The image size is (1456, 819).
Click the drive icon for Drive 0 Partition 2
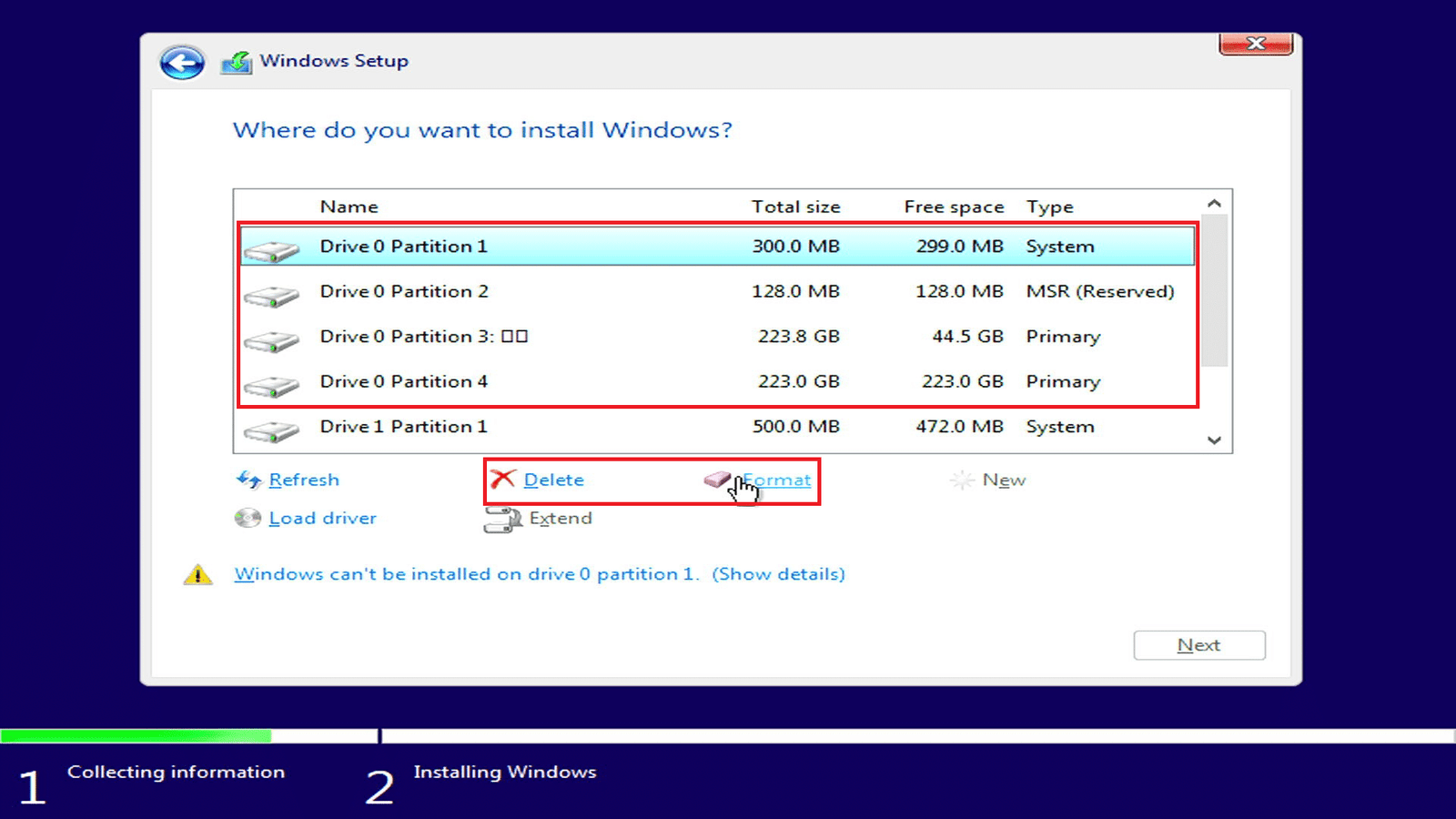271,296
